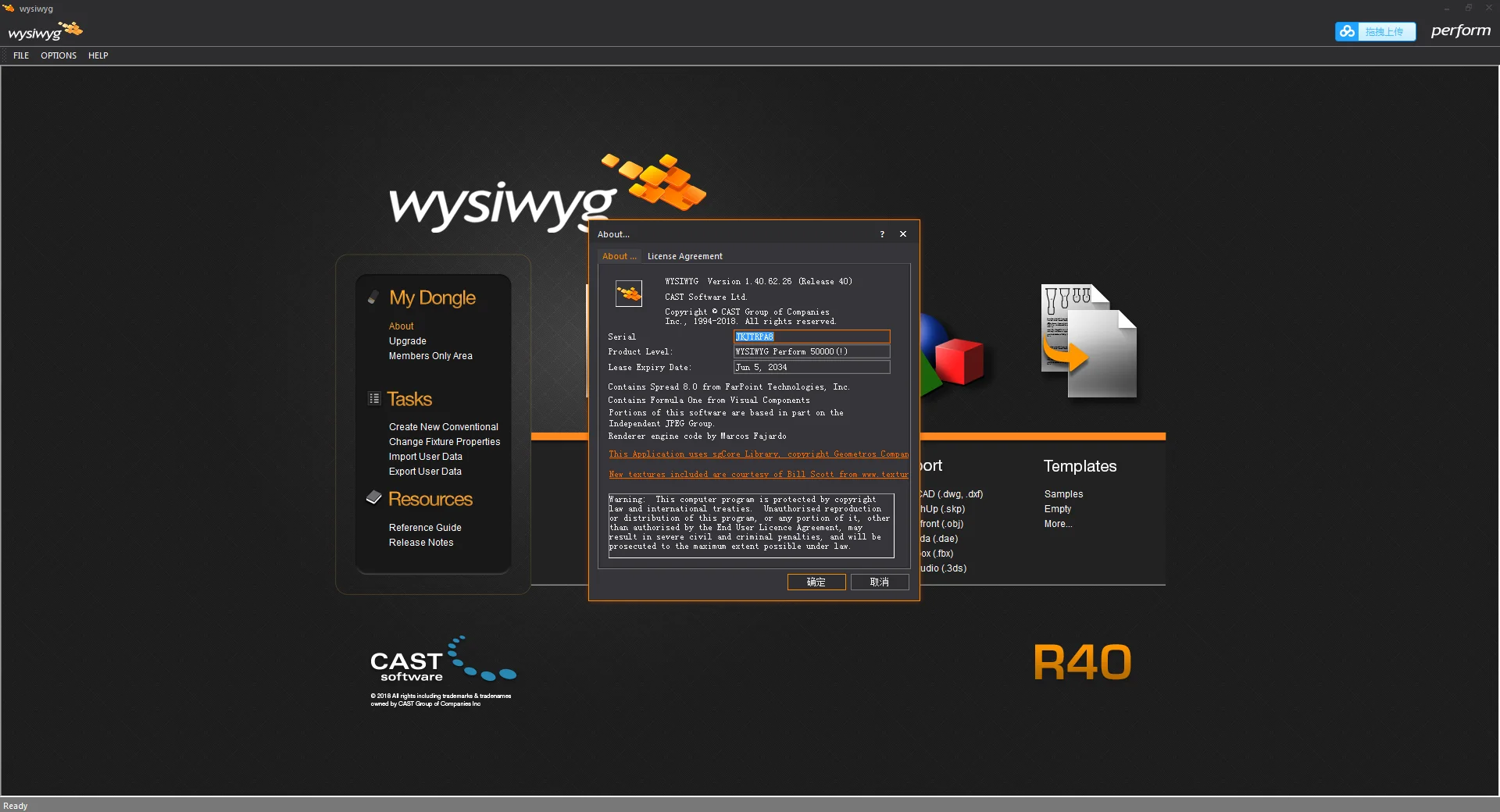Viewport: 1500px width, 812px height.
Task: Click the warning text box in About dialog
Action: (x=751, y=525)
